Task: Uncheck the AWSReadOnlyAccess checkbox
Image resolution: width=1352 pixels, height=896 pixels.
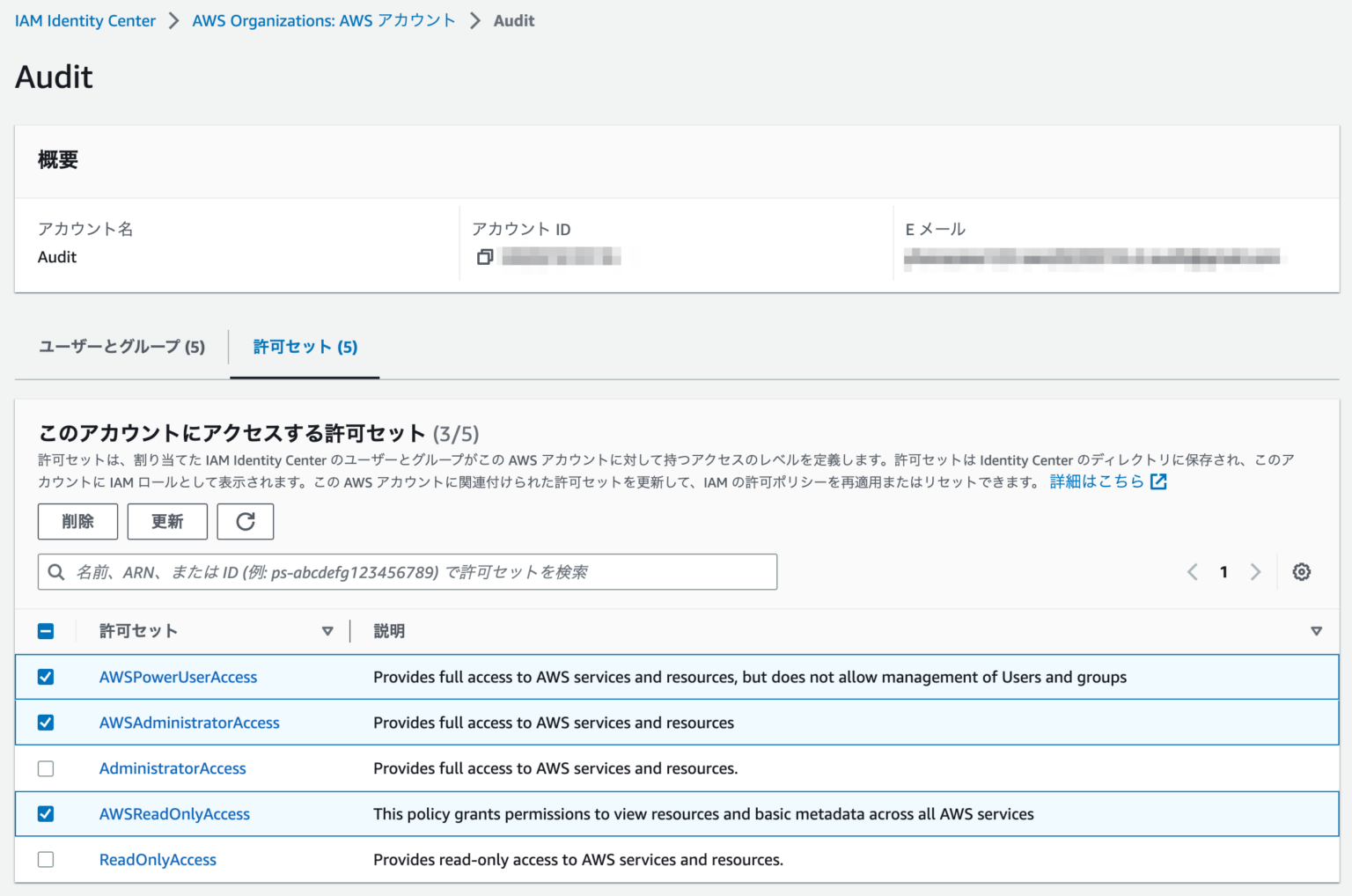Action: click(x=46, y=814)
